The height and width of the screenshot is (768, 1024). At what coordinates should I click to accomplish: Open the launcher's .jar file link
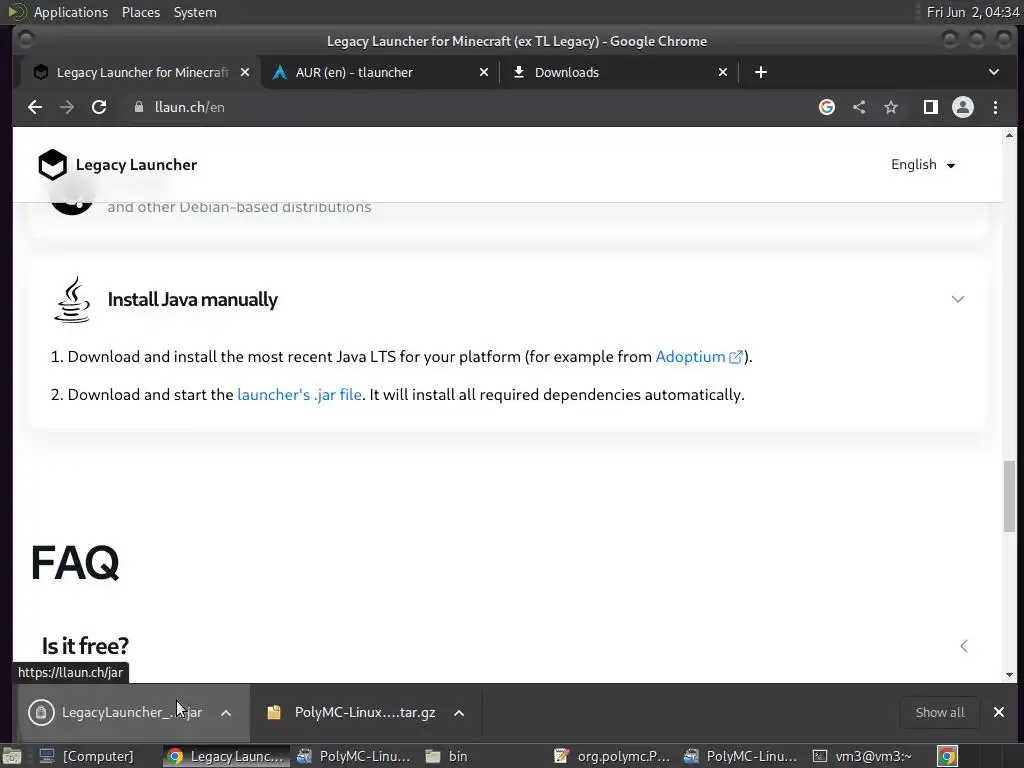pyautogui.click(x=299, y=394)
